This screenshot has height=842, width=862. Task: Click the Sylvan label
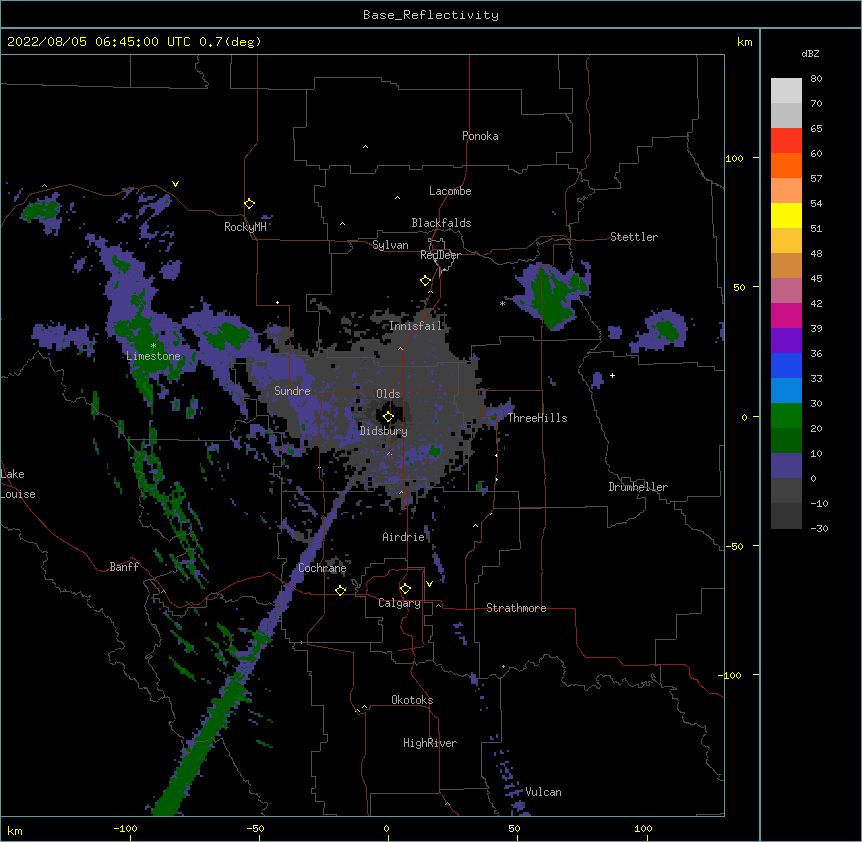pyautogui.click(x=390, y=245)
